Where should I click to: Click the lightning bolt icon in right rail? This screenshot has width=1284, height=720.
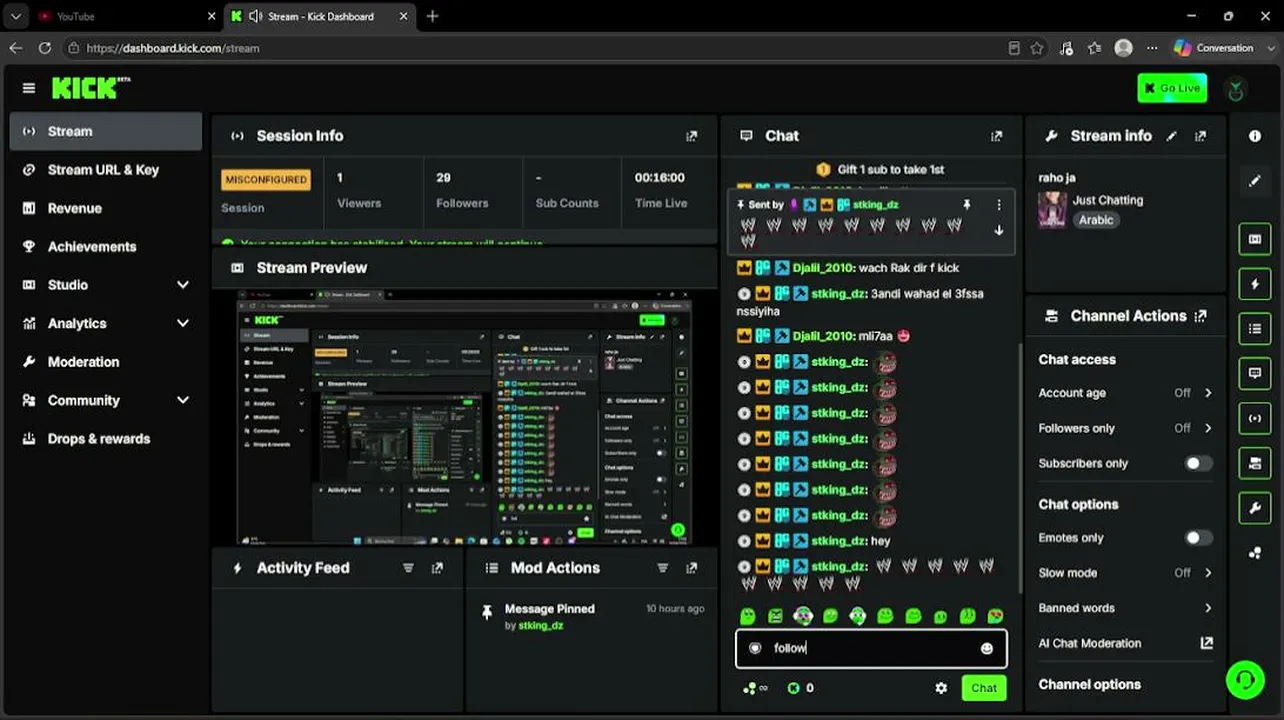coord(1255,284)
